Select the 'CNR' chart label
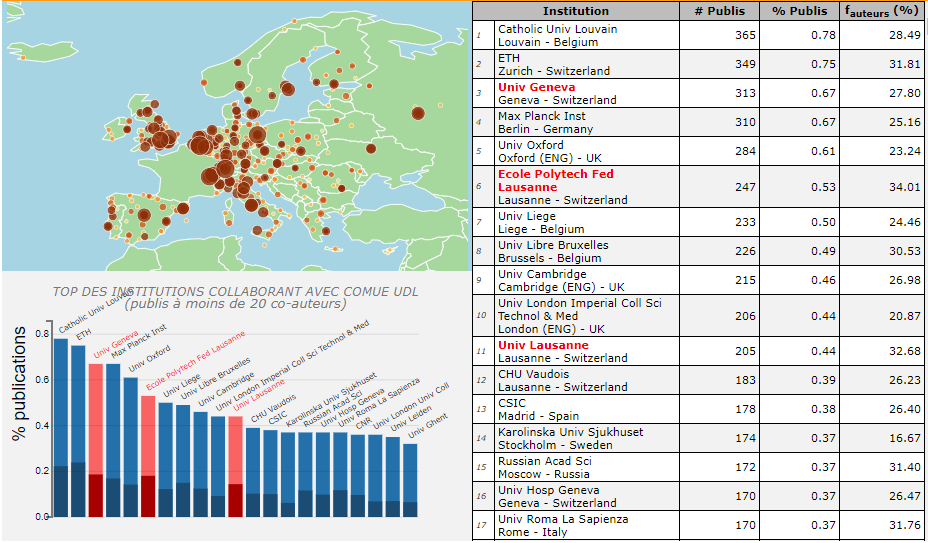Image resolution: width=928 pixels, height=543 pixels. tap(363, 425)
